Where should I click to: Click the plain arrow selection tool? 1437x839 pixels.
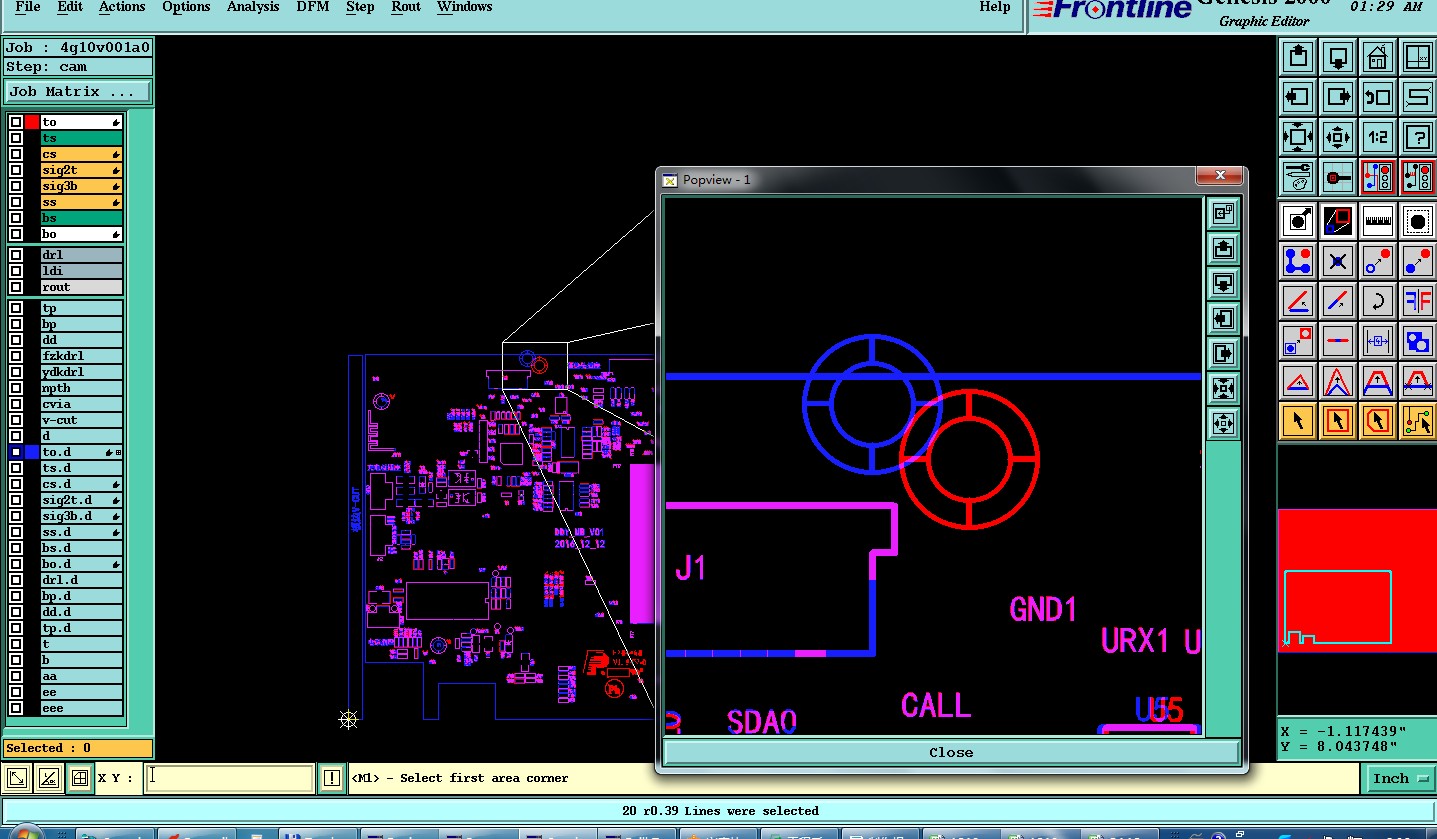point(1298,421)
